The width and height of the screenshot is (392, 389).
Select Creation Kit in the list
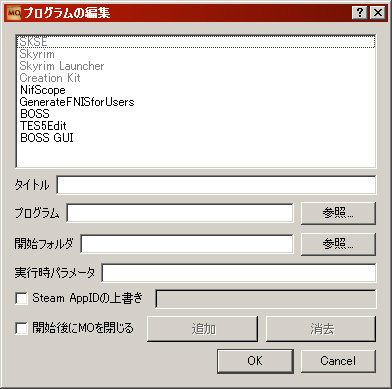click(196, 78)
